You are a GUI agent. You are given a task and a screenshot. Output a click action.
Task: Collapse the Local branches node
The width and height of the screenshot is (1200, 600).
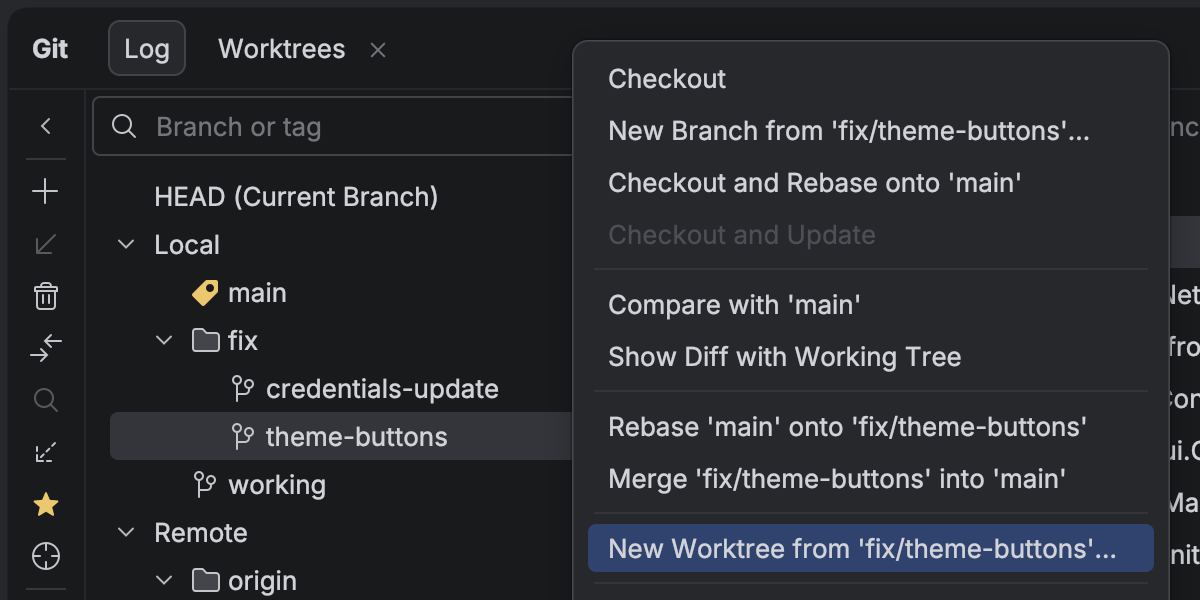pyautogui.click(x=126, y=245)
